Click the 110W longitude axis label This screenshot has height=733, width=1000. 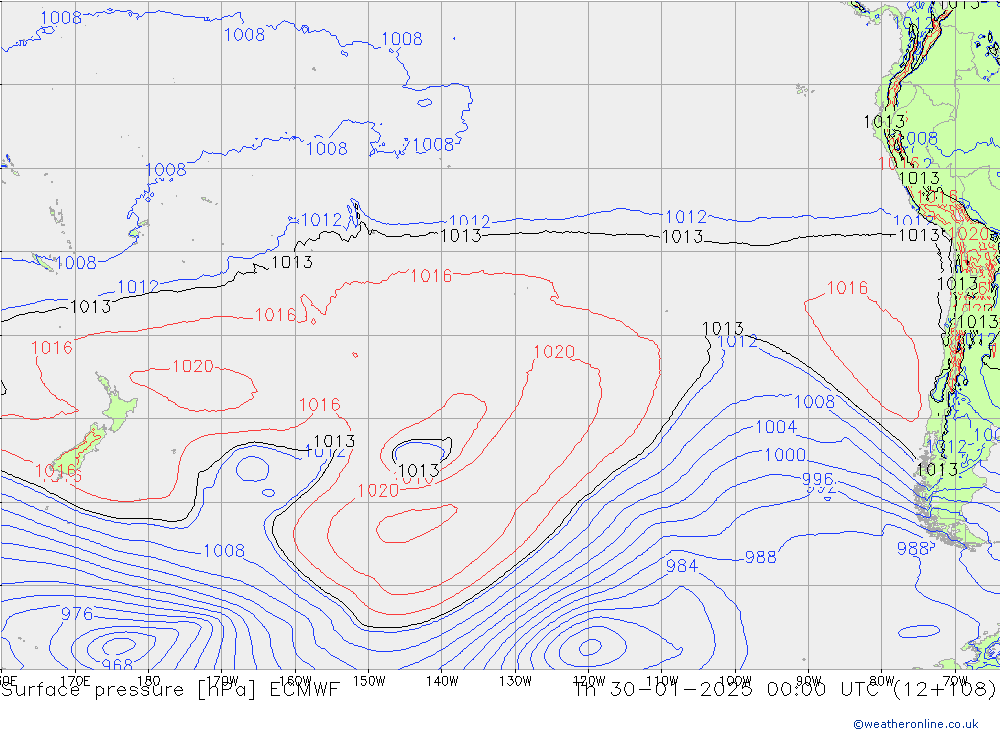click(662, 679)
